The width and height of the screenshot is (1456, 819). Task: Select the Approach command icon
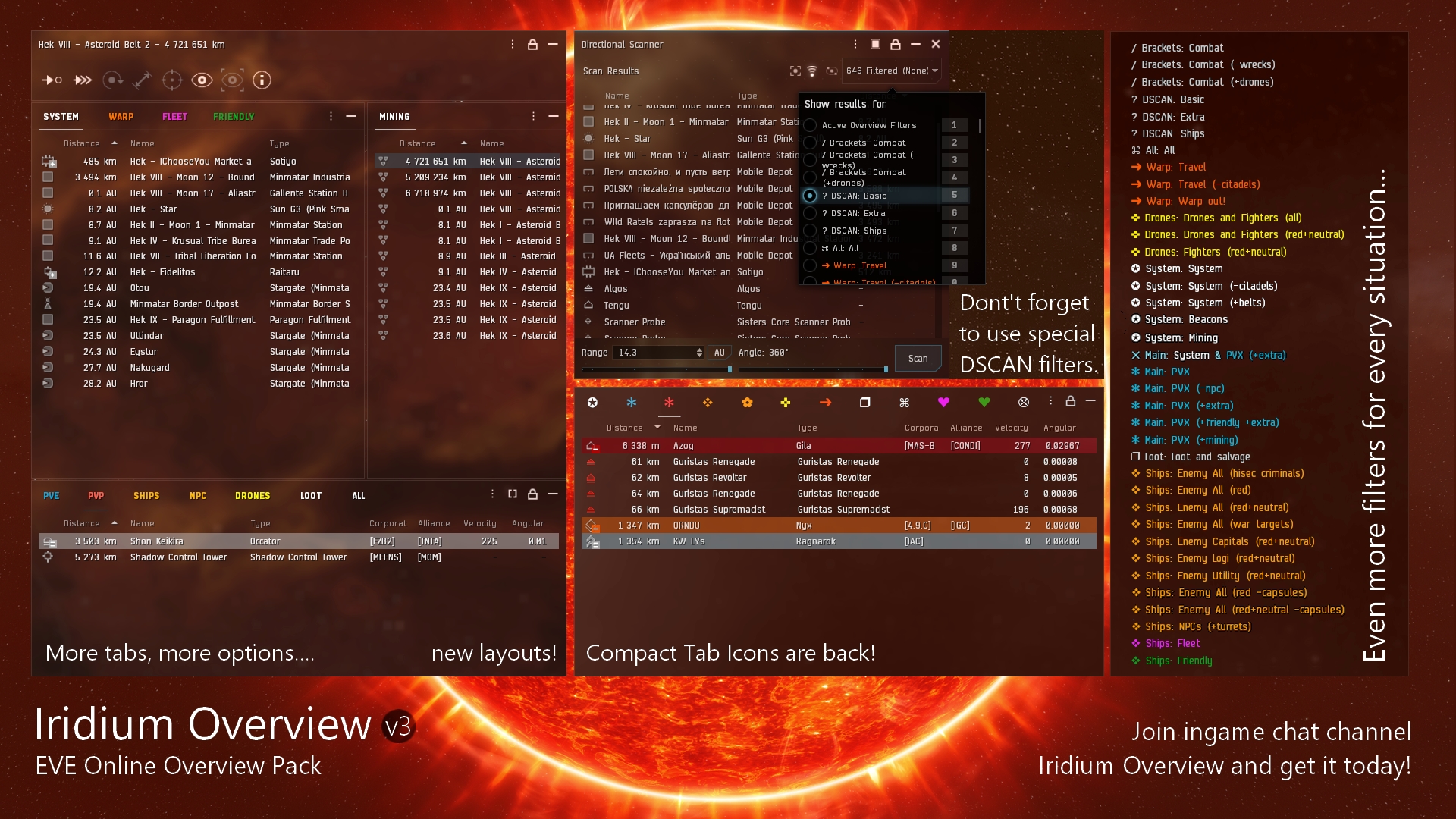click(52, 80)
